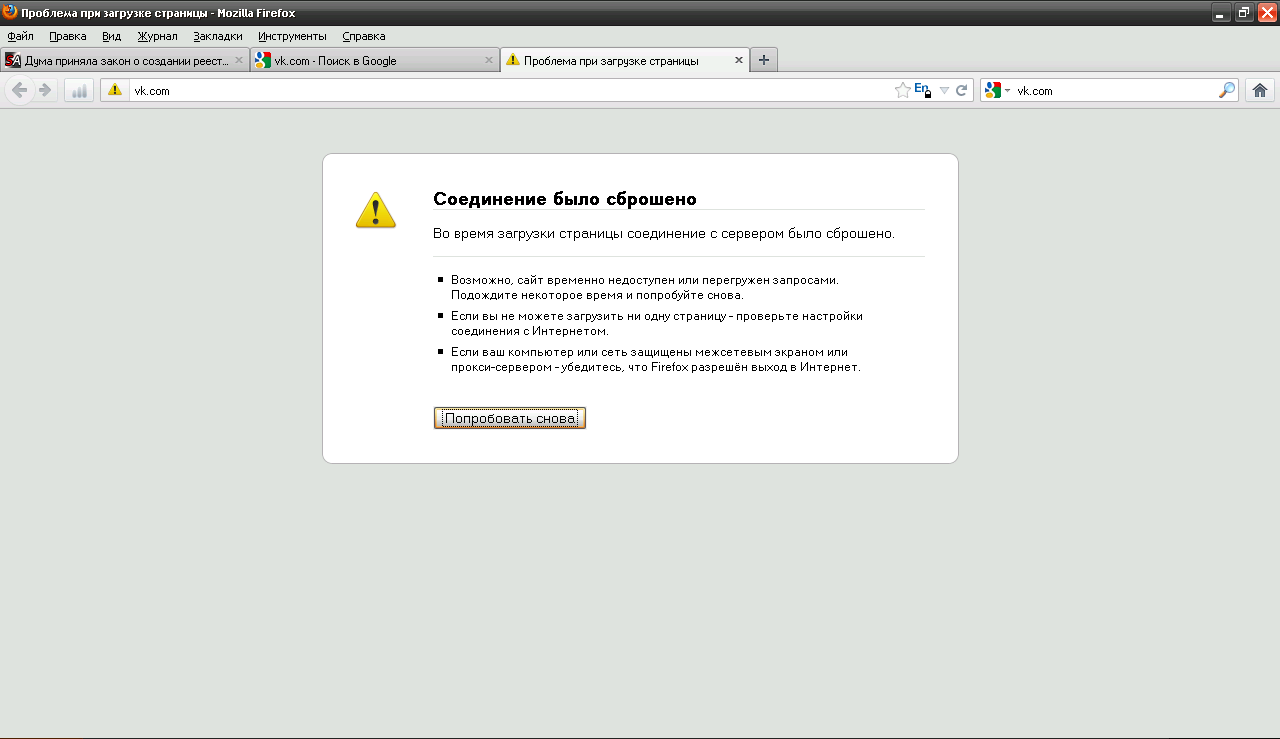
Task: Open the Инструменты menu
Action: (292, 36)
